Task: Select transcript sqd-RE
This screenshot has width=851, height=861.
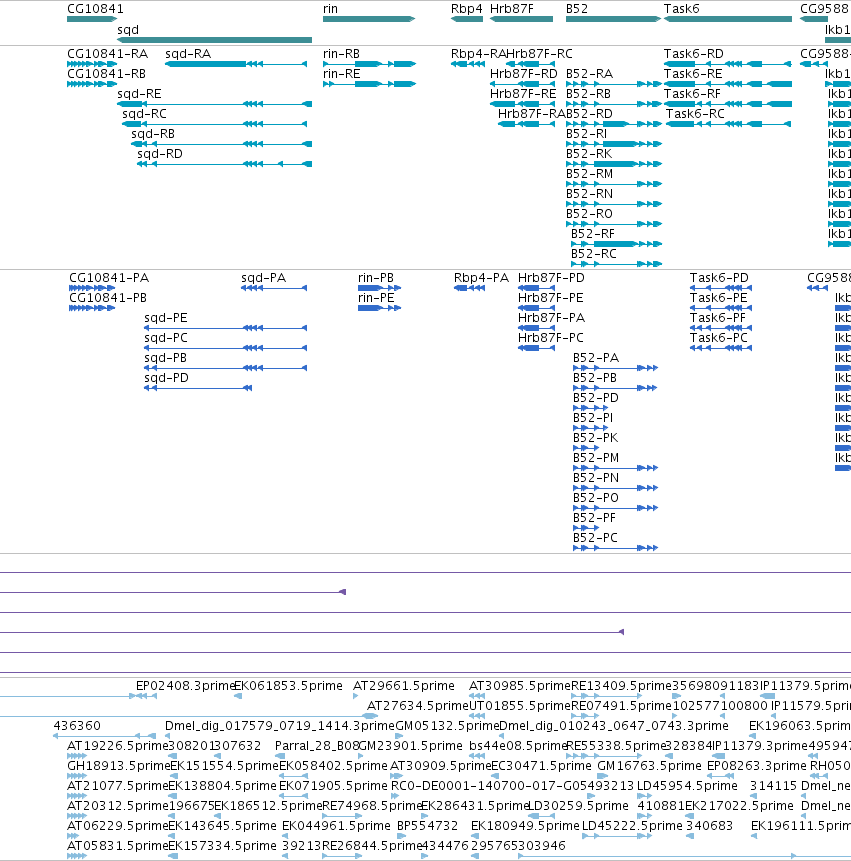Action: pyautogui.click(x=215, y=104)
